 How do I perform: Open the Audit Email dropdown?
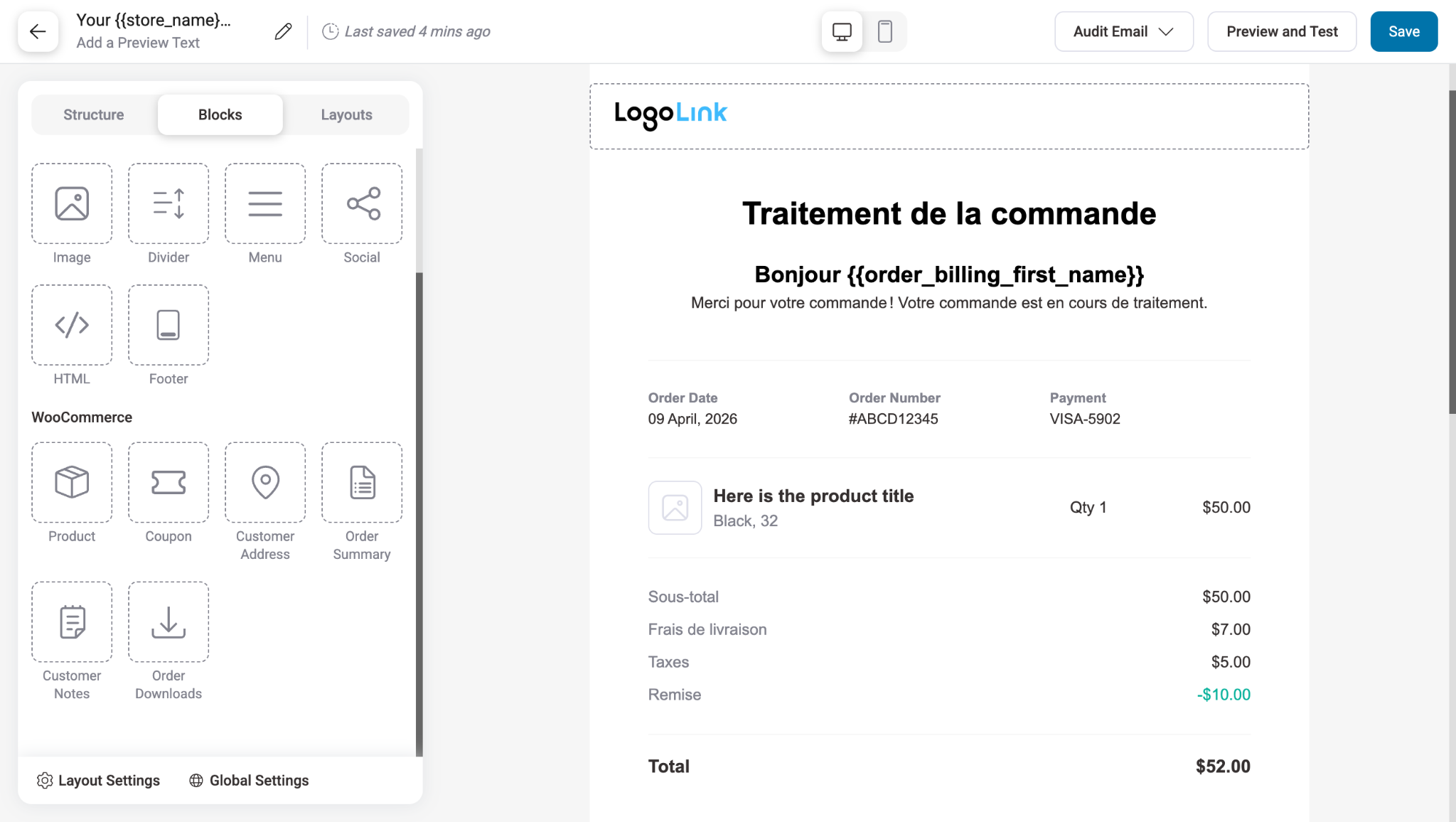coord(1123,31)
